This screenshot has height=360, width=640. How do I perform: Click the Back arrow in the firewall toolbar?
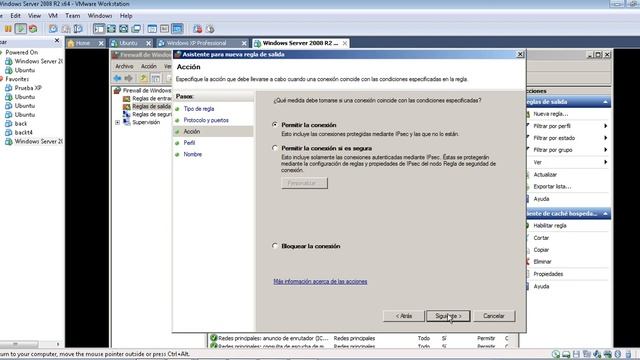click(118, 78)
